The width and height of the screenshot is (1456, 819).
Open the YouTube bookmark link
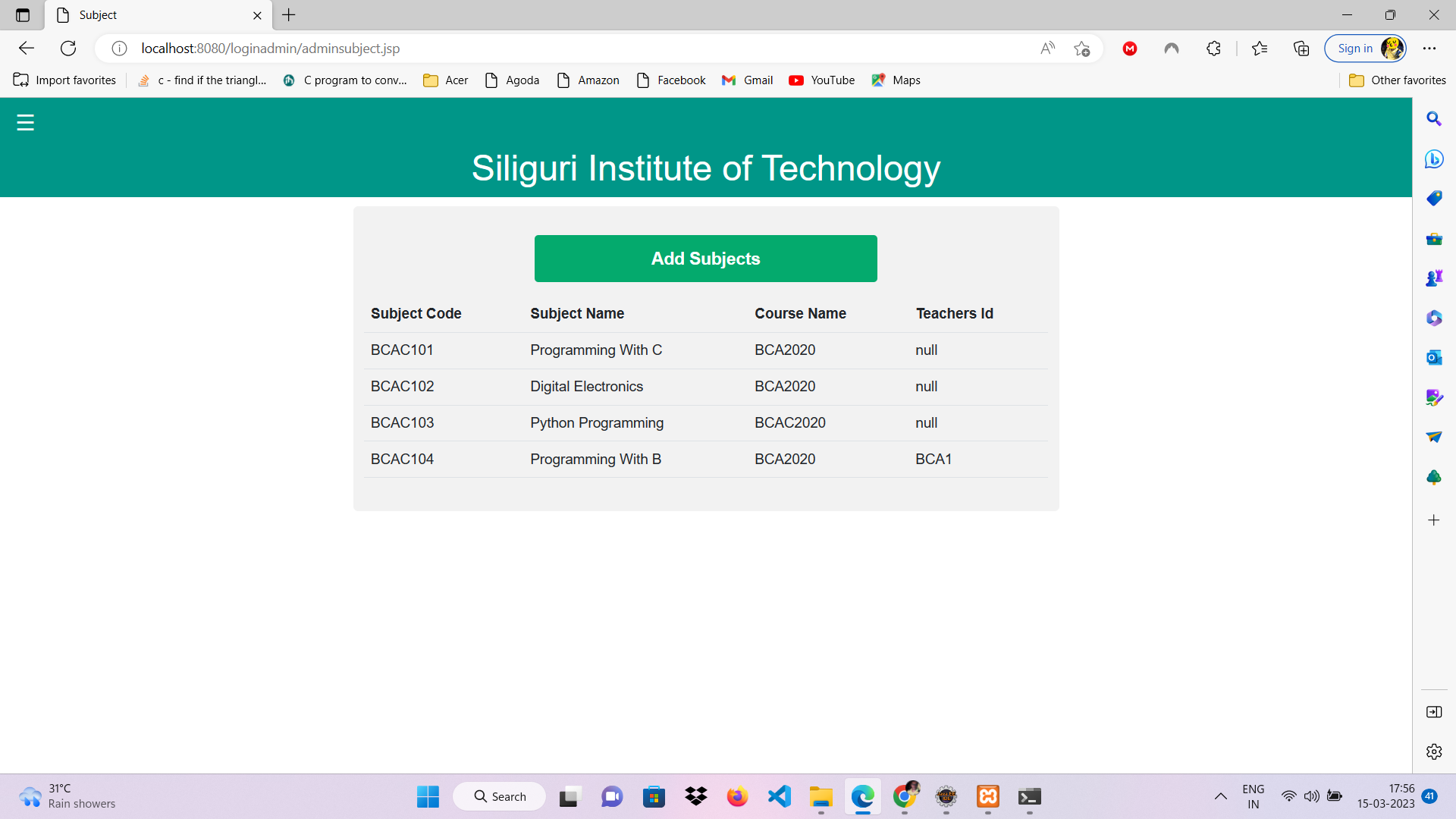click(821, 80)
